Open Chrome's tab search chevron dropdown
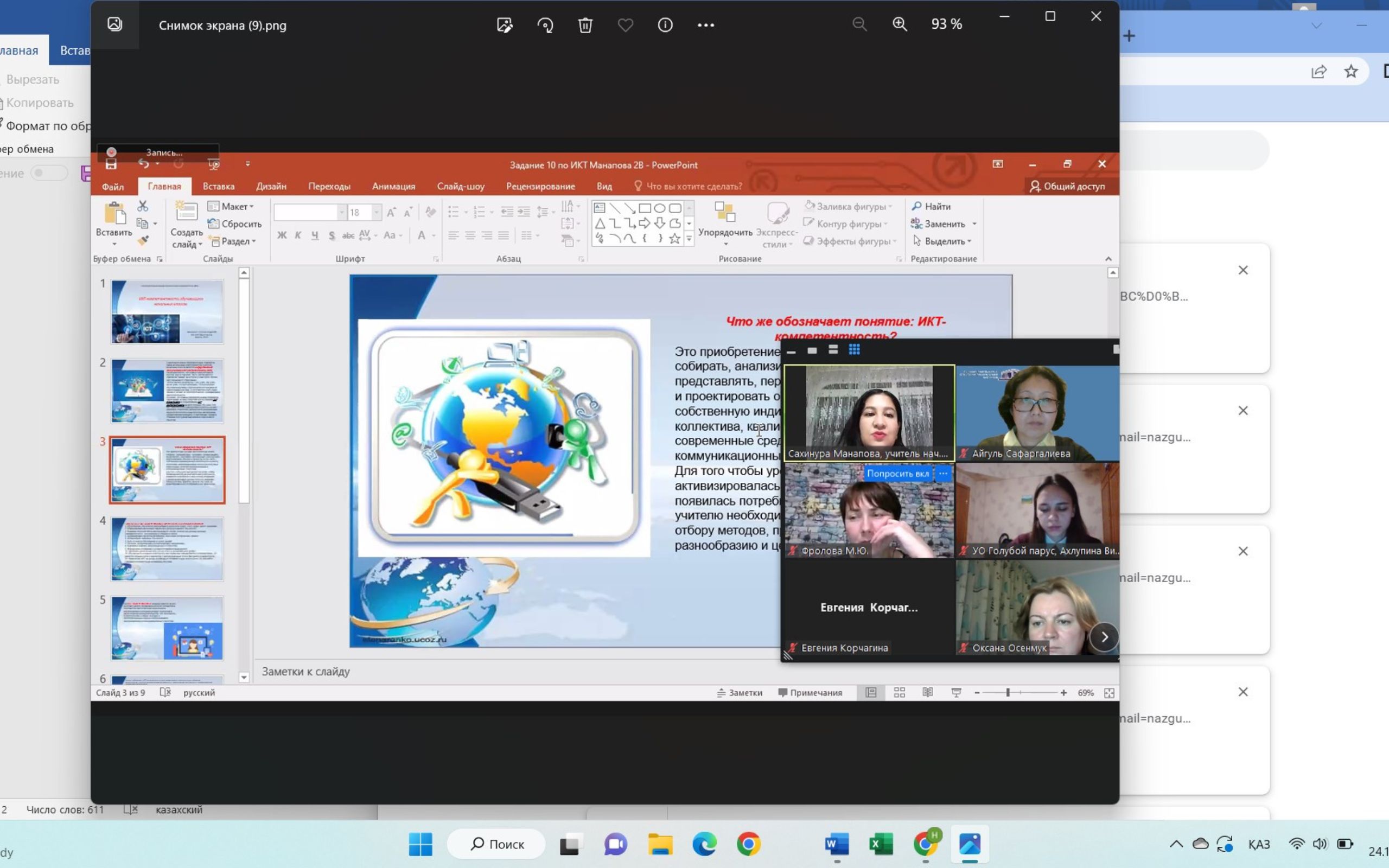The width and height of the screenshot is (1389, 868). (1317, 26)
